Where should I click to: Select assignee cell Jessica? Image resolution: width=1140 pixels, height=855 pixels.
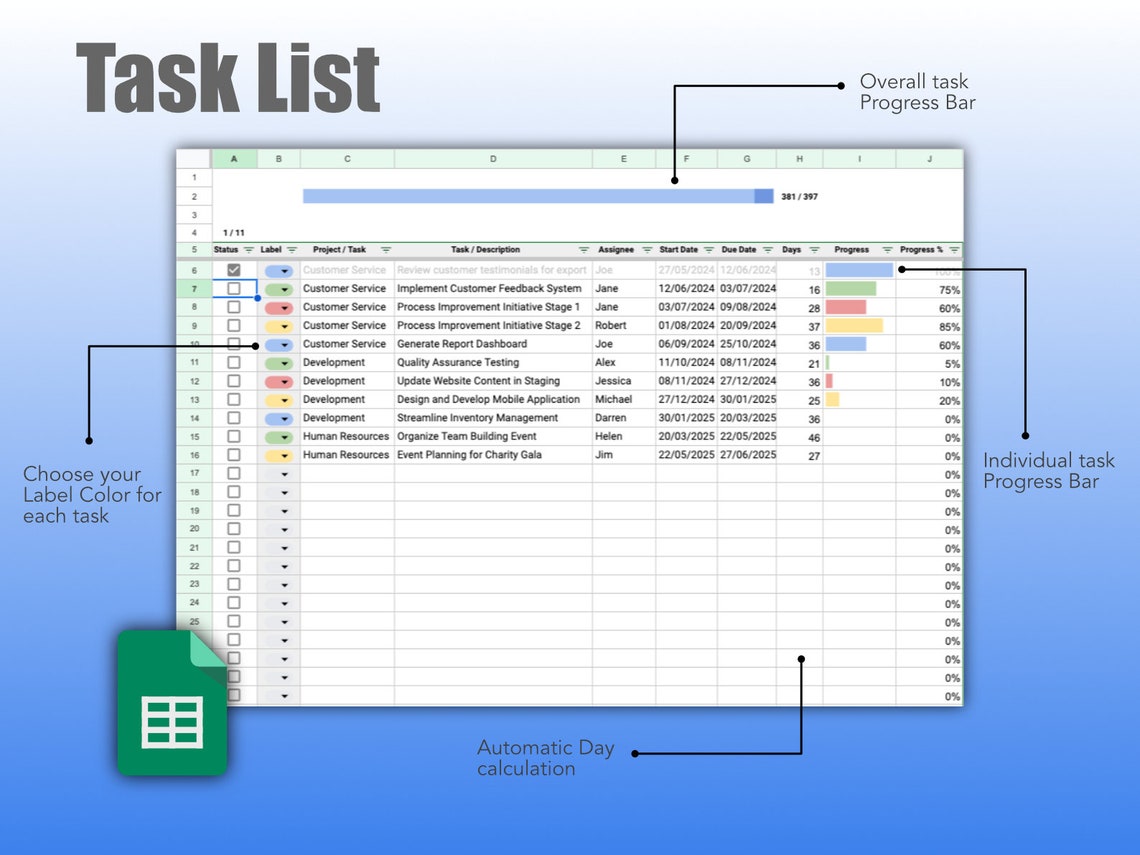click(x=624, y=381)
